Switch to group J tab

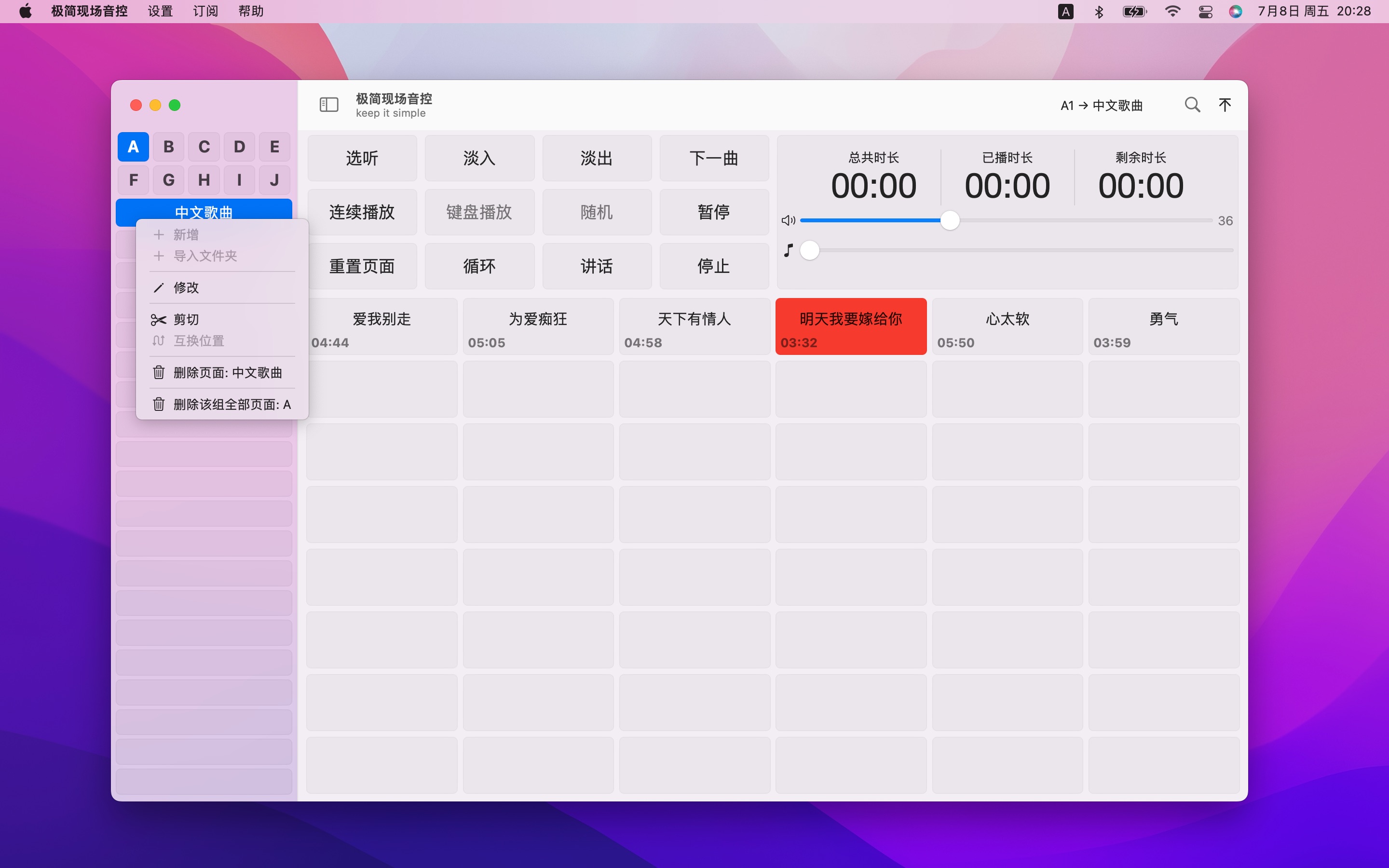pos(274,180)
